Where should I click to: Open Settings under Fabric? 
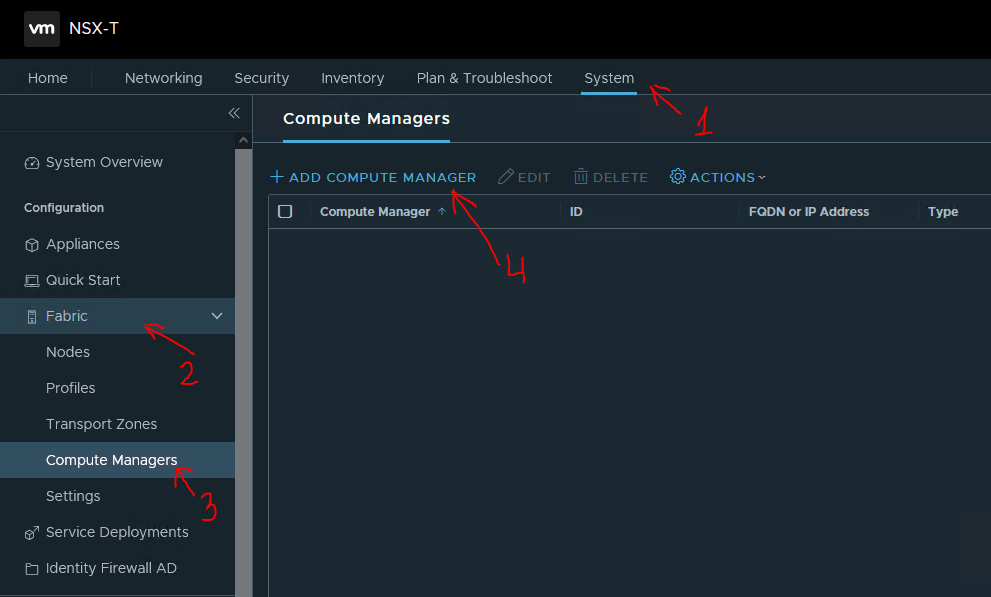pyautogui.click(x=73, y=496)
